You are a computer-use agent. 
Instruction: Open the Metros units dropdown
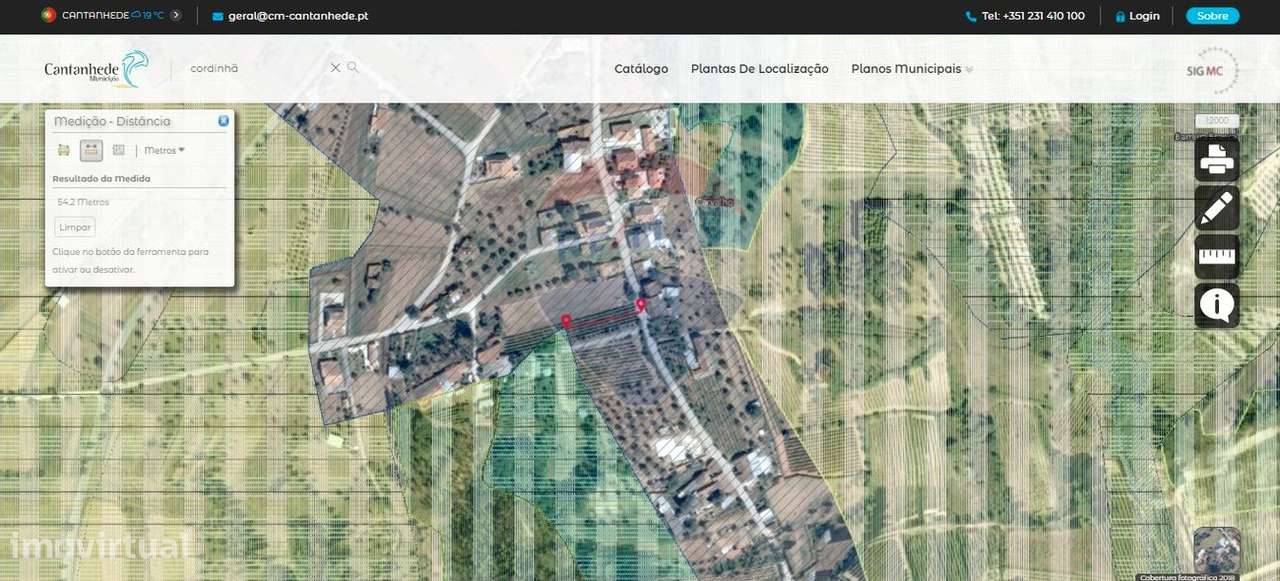click(x=164, y=150)
